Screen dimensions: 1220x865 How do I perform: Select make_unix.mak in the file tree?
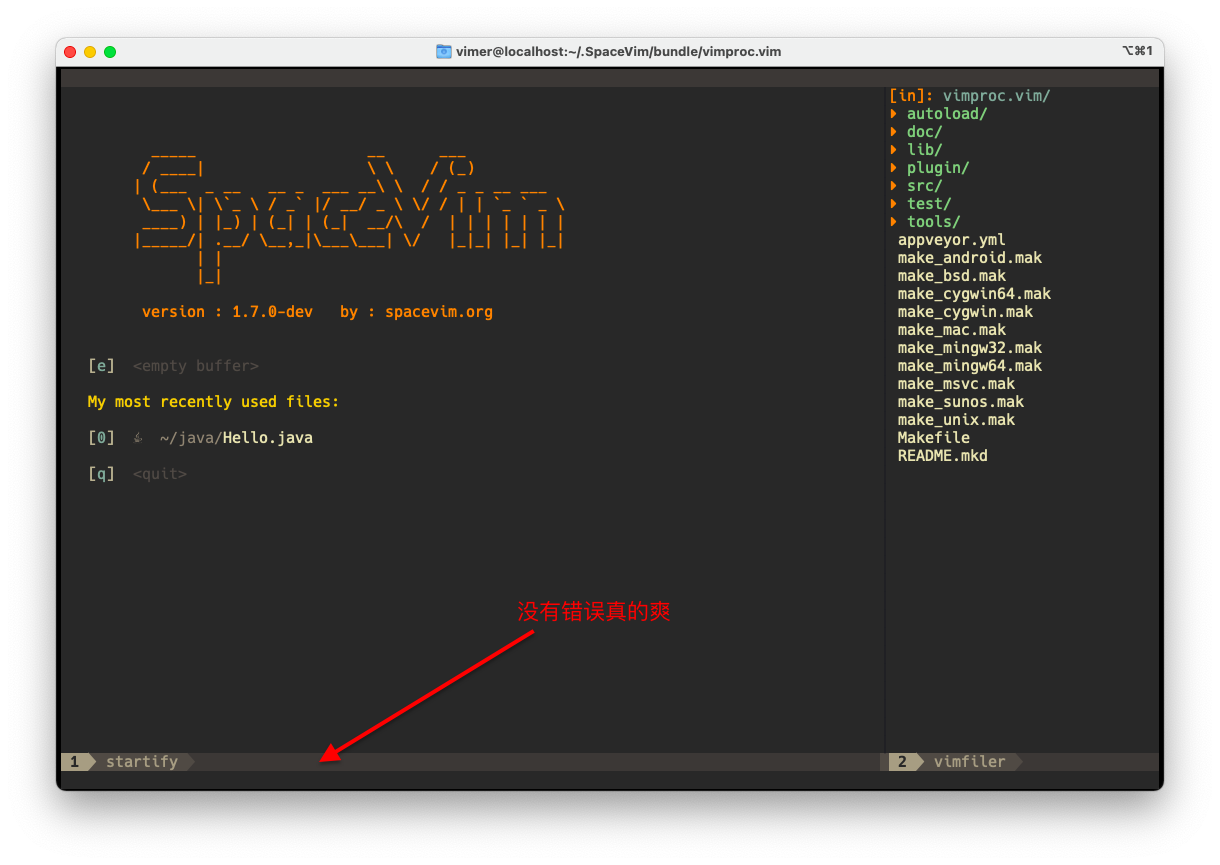click(x=956, y=420)
